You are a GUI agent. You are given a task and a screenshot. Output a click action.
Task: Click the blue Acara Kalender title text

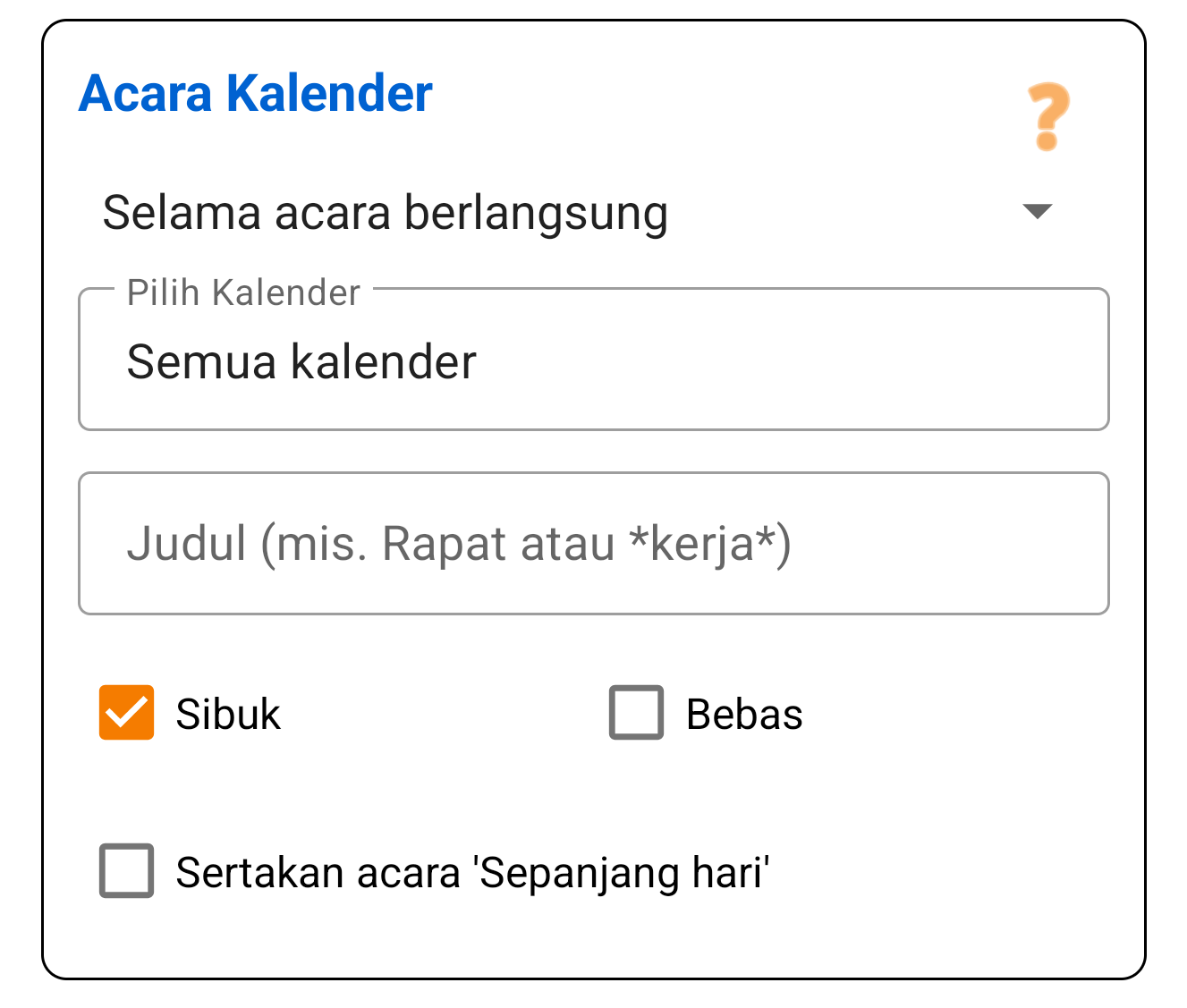255,93
